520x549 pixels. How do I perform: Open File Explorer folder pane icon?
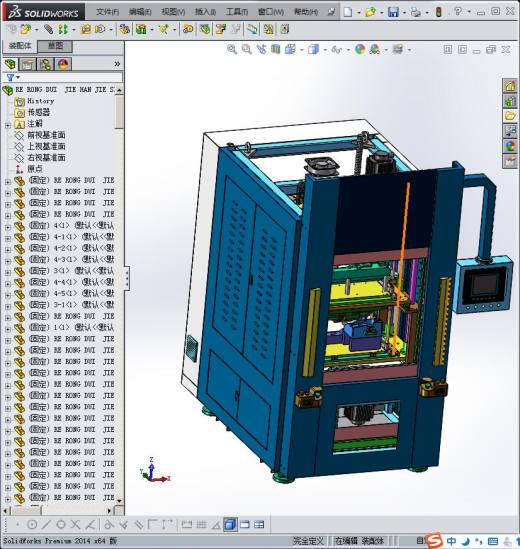coord(510,116)
